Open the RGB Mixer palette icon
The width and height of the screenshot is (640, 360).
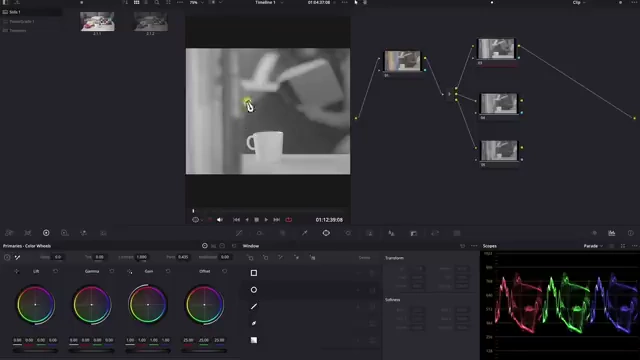(x=84, y=233)
